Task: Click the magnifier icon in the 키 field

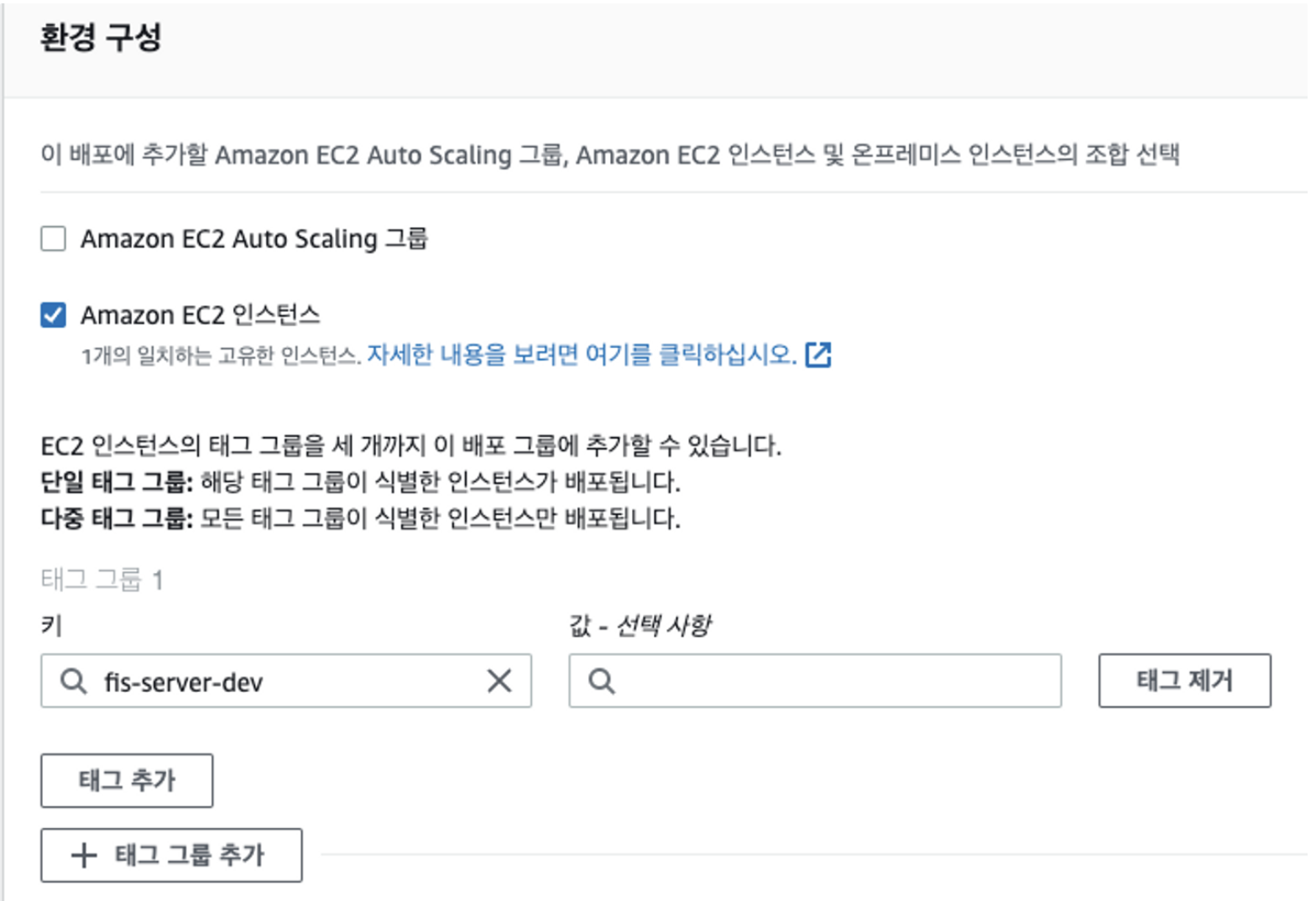Action: tap(74, 681)
